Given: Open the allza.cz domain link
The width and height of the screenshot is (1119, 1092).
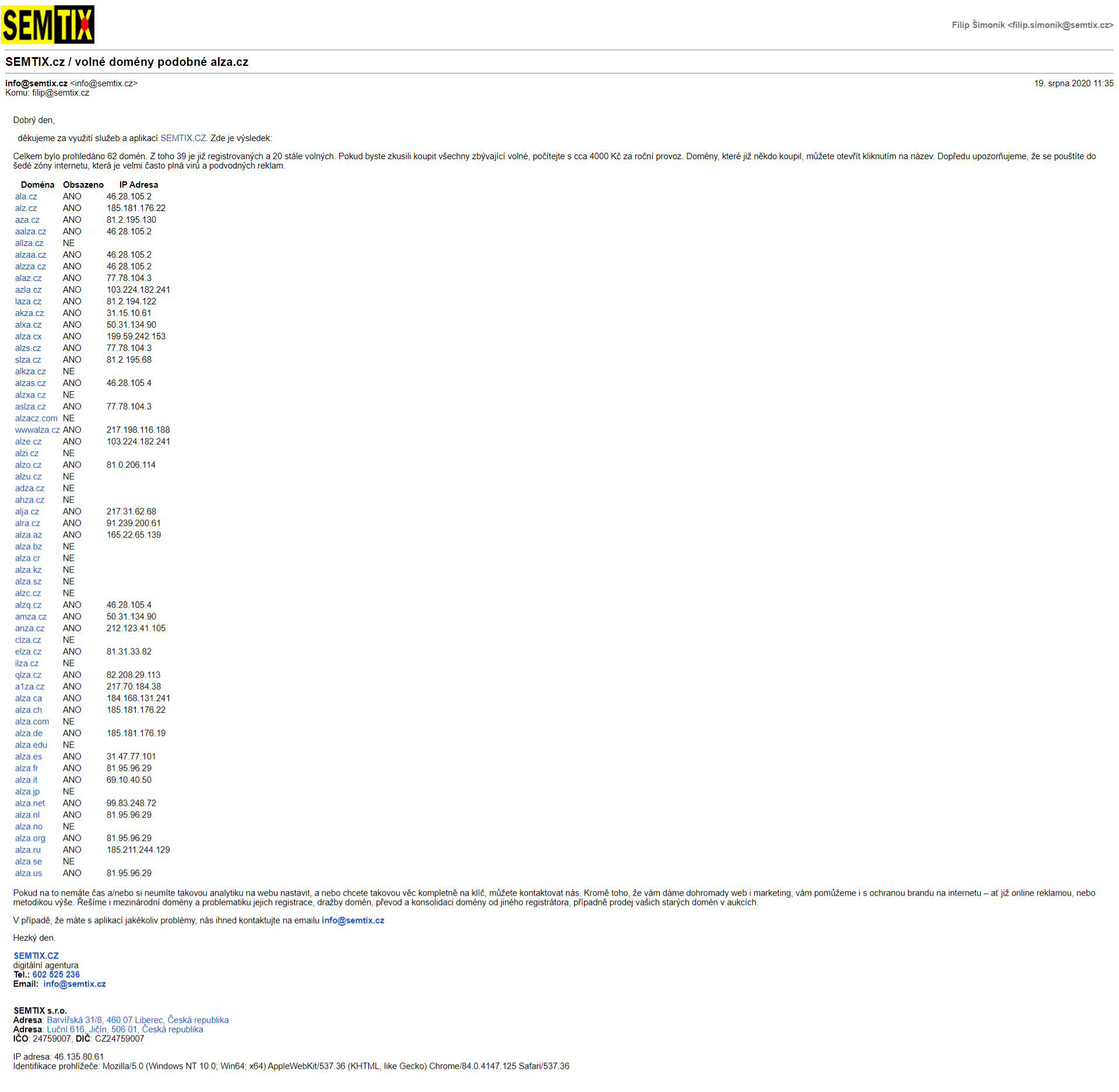Looking at the screenshot, I should coord(29,243).
